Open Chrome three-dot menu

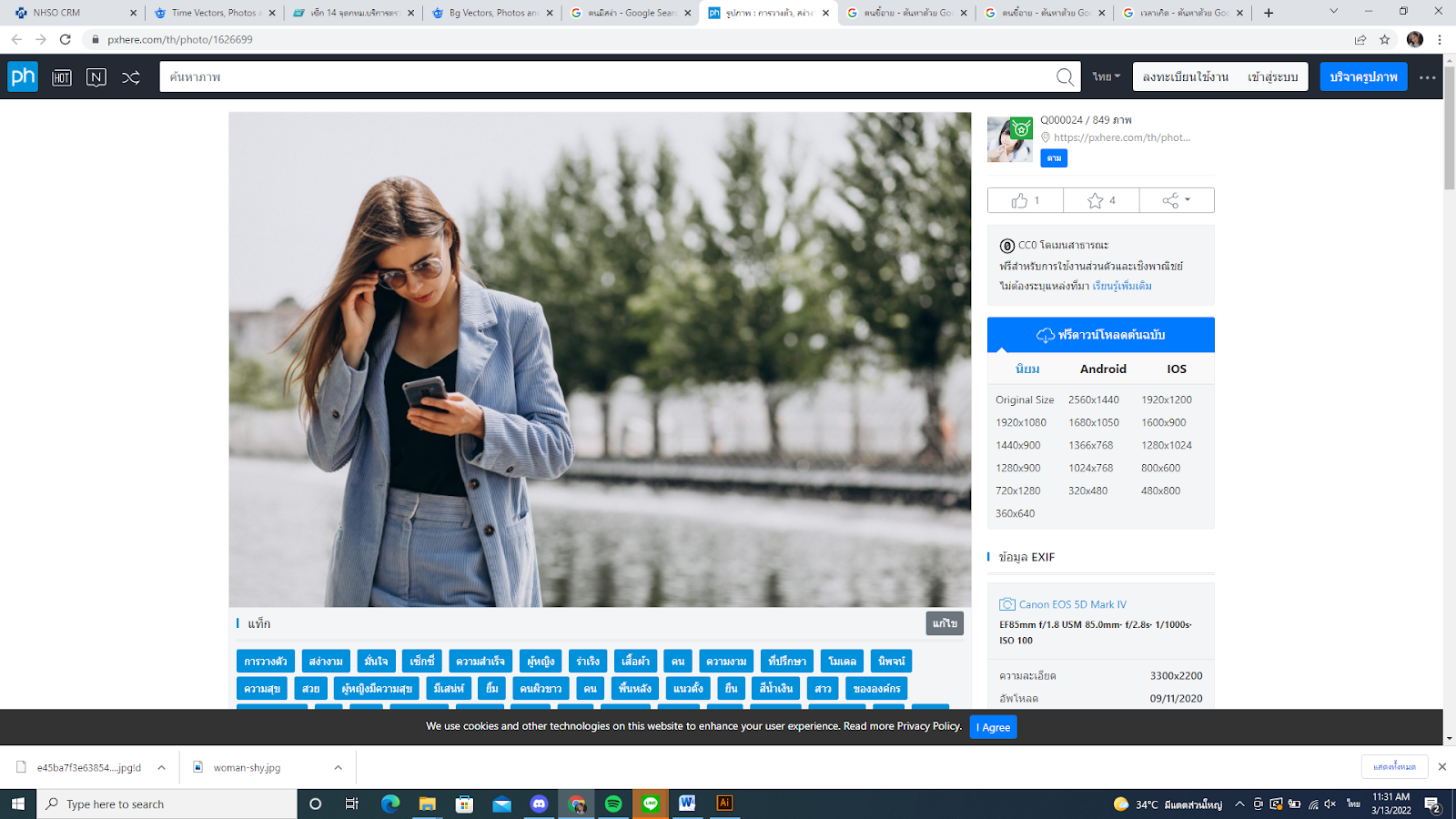tap(1440, 39)
